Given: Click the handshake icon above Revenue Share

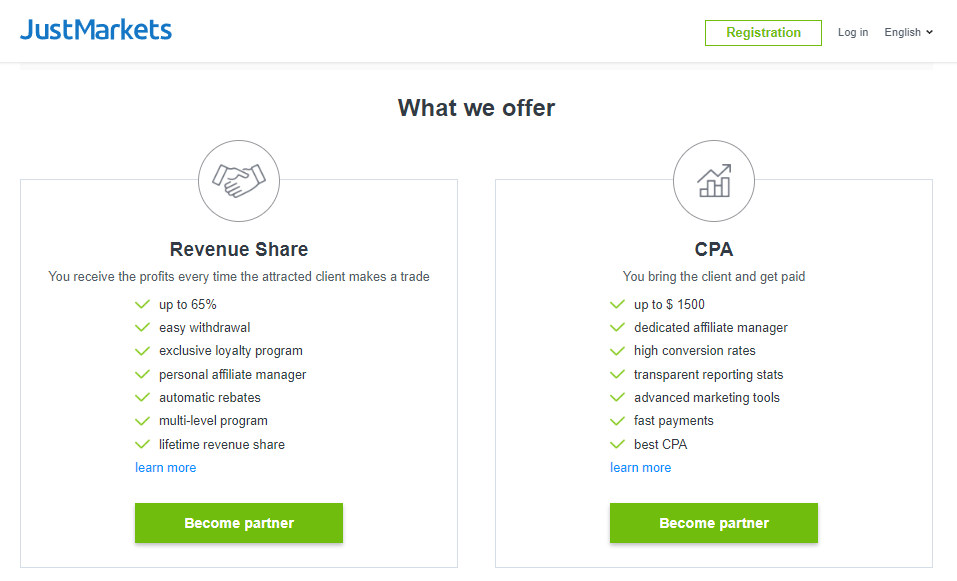Looking at the screenshot, I should (239, 181).
